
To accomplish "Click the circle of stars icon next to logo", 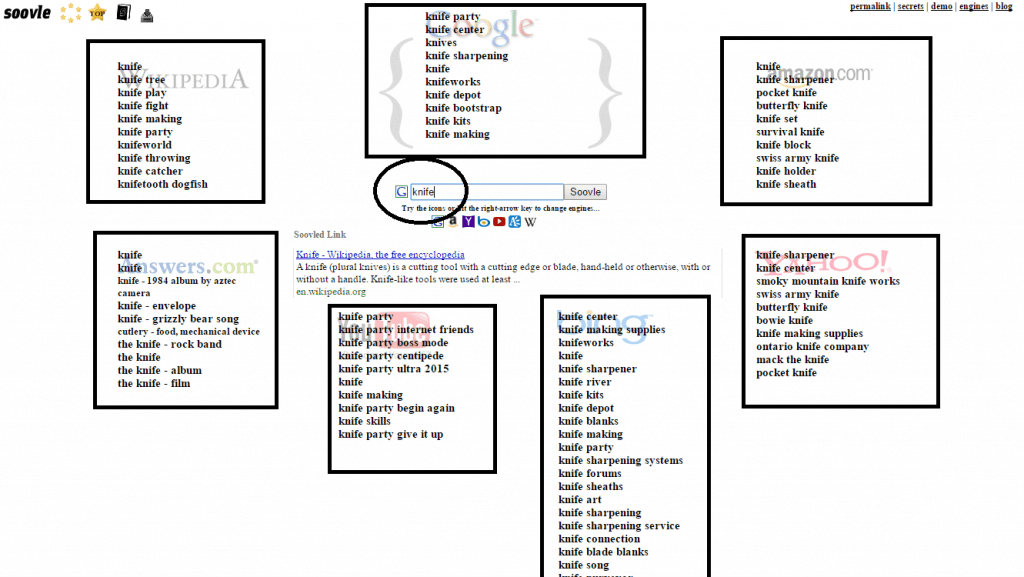I will (69, 13).
